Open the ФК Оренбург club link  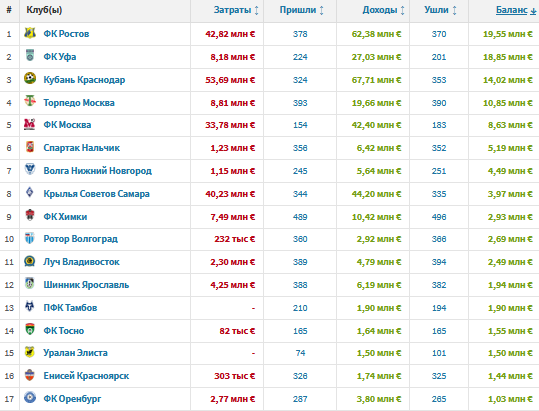coord(72,399)
